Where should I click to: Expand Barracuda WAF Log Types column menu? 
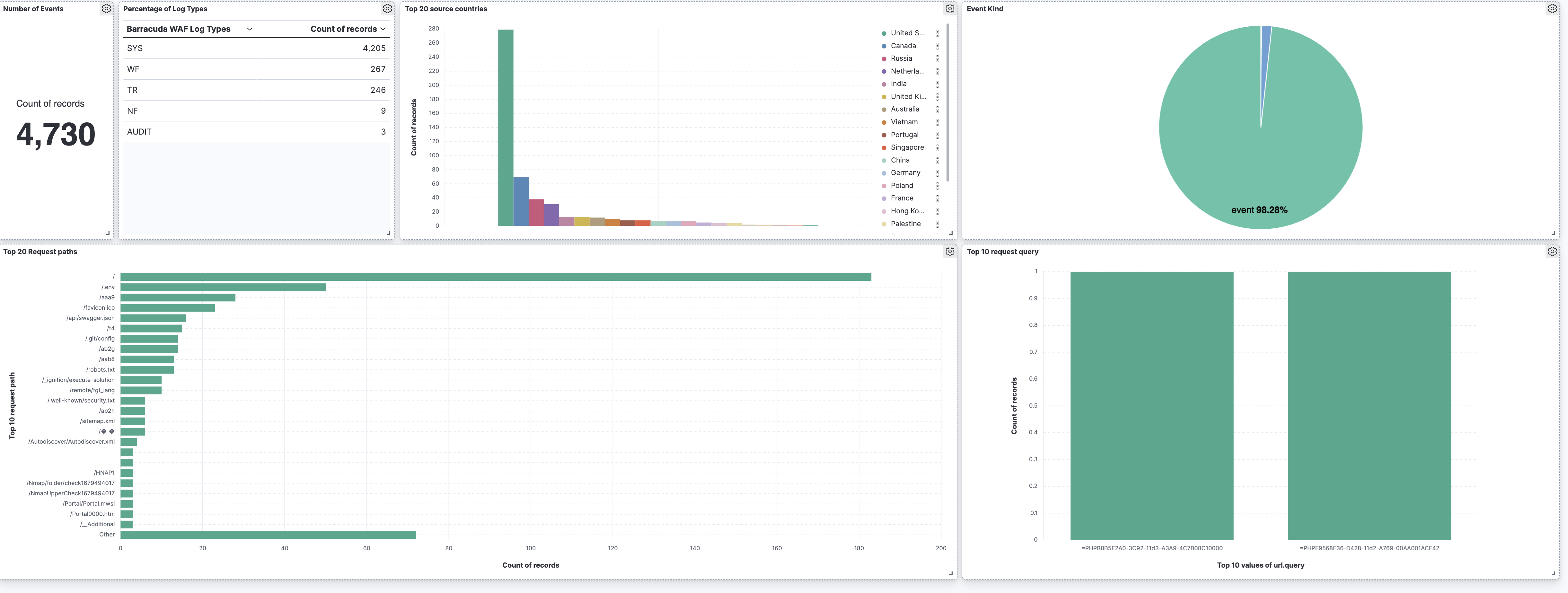click(250, 29)
